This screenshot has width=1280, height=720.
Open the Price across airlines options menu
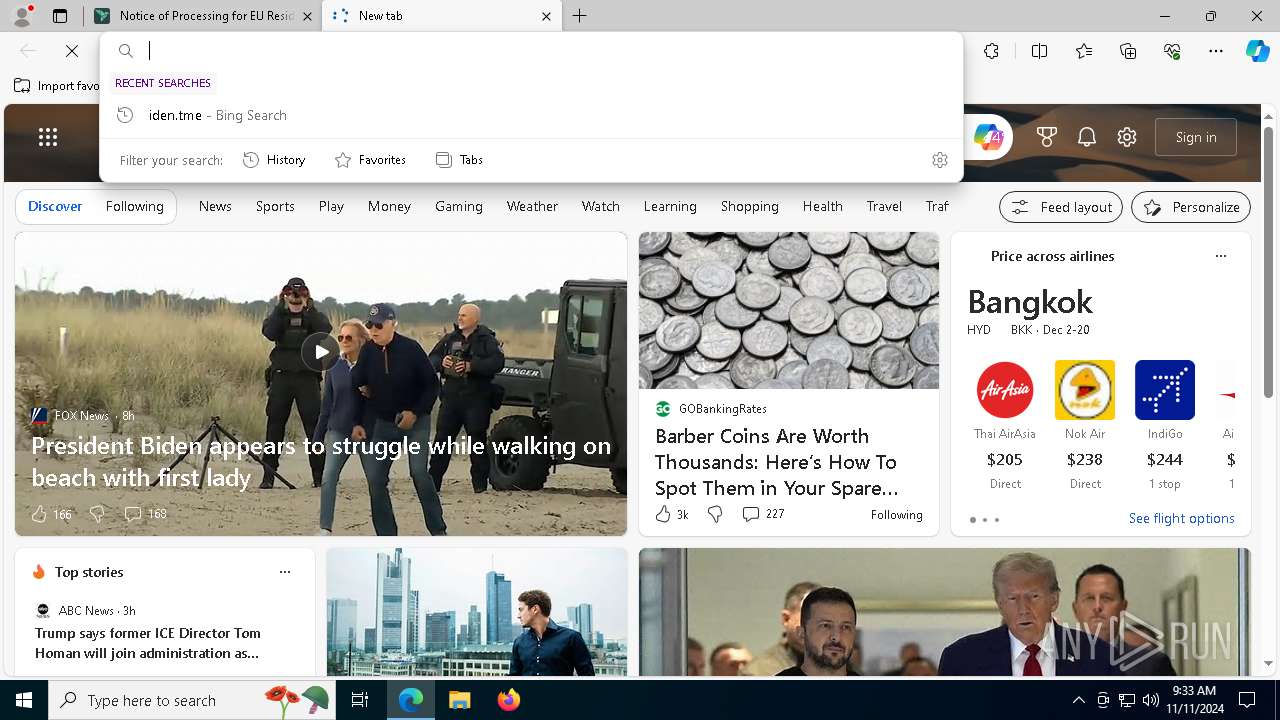point(1220,256)
